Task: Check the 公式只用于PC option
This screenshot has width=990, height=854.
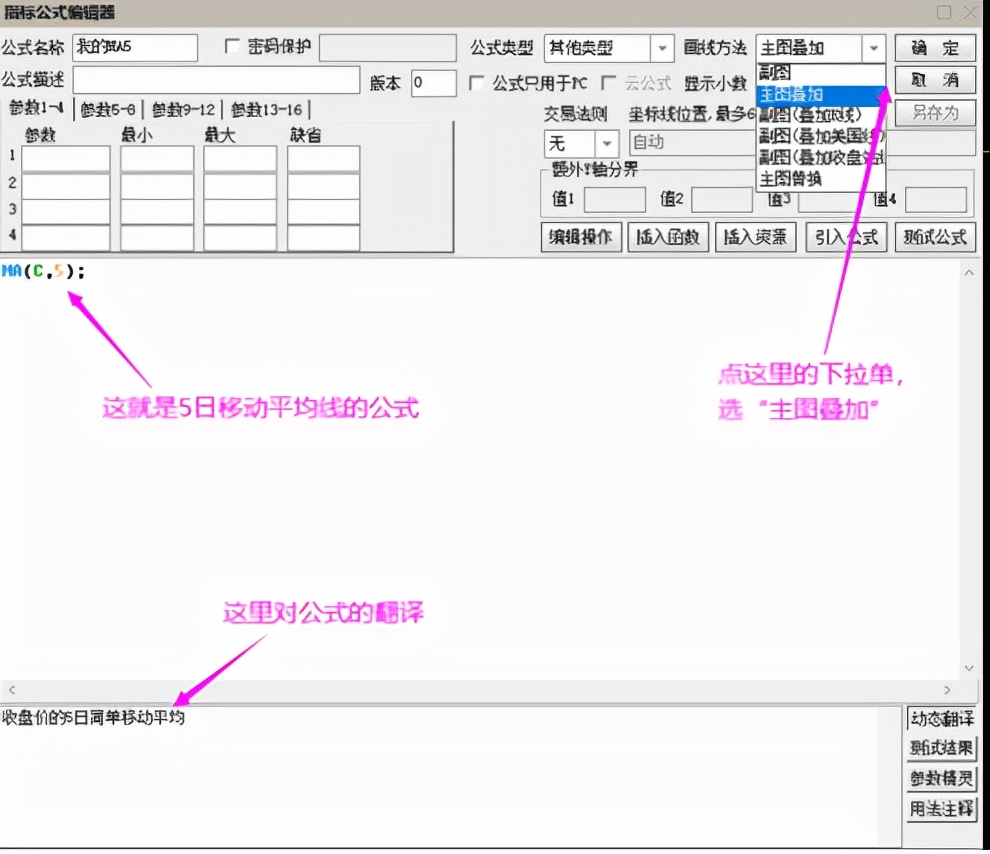Action: pyautogui.click(x=477, y=83)
